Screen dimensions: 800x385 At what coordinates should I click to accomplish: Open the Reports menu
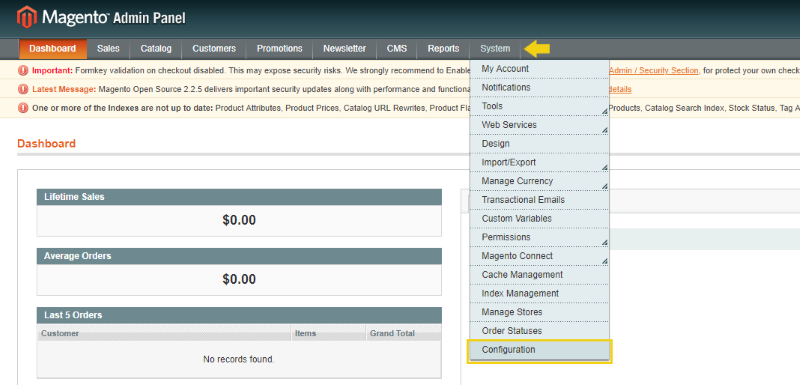(443, 49)
